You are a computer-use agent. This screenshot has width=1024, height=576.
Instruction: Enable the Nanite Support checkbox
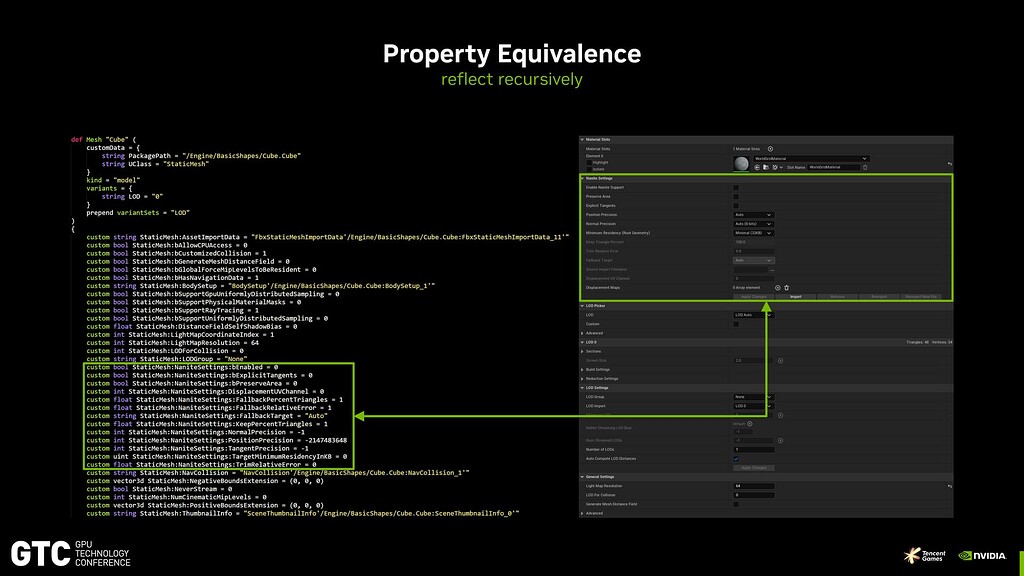click(x=736, y=187)
